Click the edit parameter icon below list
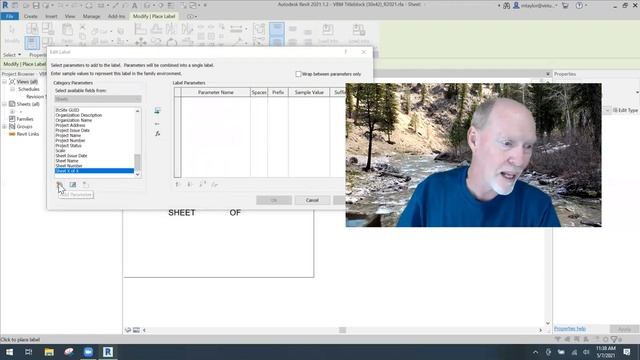Image resolution: width=640 pixels, height=360 pixels. click(73, 184)
